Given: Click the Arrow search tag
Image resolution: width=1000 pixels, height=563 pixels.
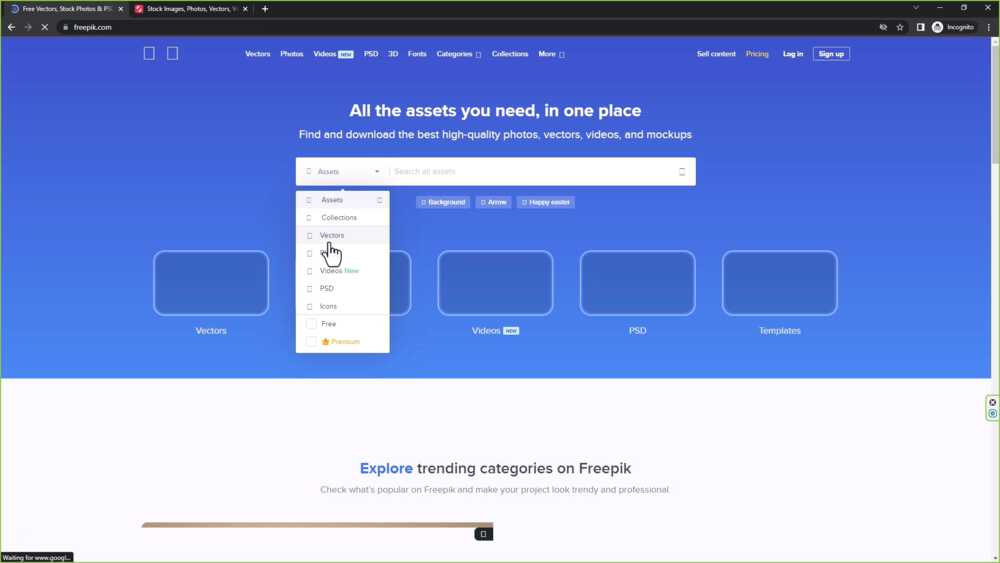Looking at the screenshot, I should pyautogui.click(x=493, y=202).
